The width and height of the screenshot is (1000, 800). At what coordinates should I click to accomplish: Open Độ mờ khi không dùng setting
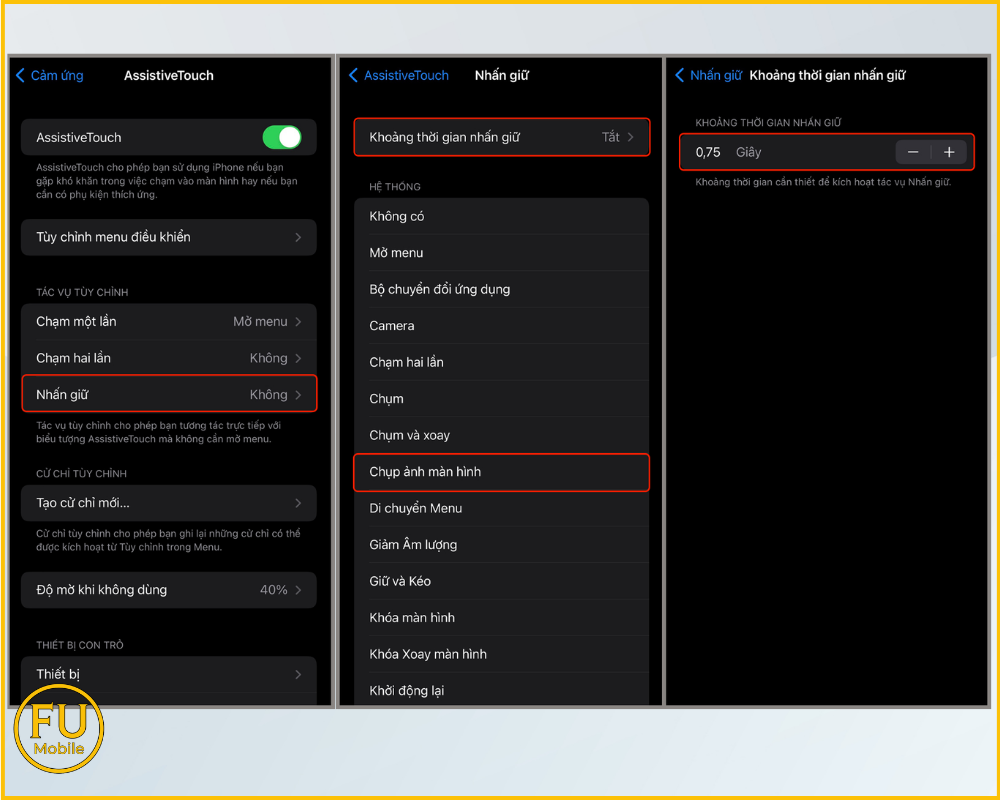coord(168,590)
